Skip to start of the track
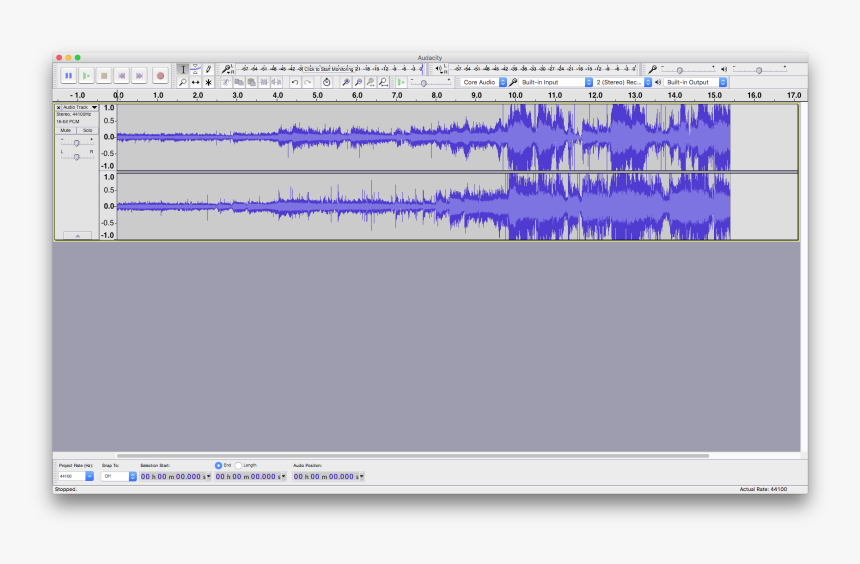Screen dimensions: 860x564 122,76
